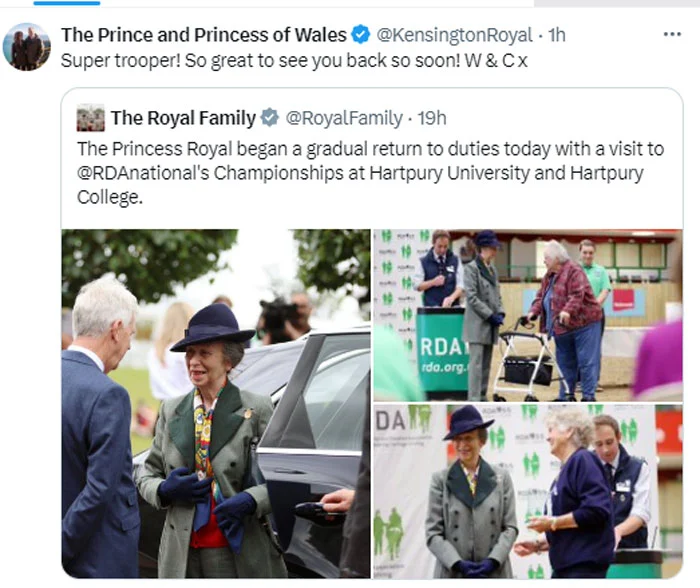Screen dimensions: 700x588
Task: Click the blue verified badge beside Wales
Action: 362,35
